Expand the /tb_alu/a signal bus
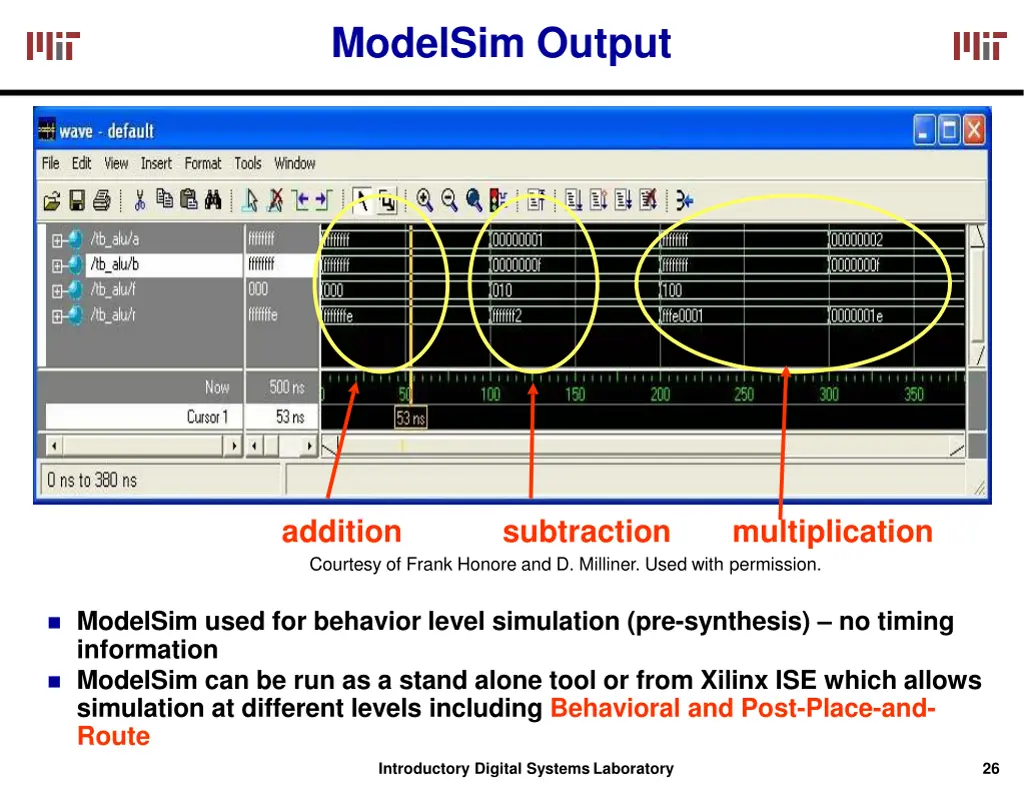 pyautogui.click(x=57, y=240)
